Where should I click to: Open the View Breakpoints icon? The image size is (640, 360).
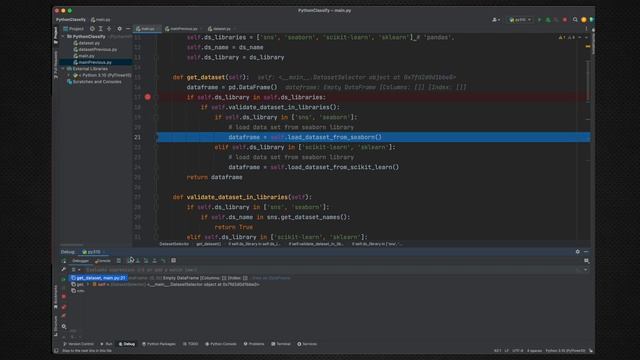(x=64, y=307)
